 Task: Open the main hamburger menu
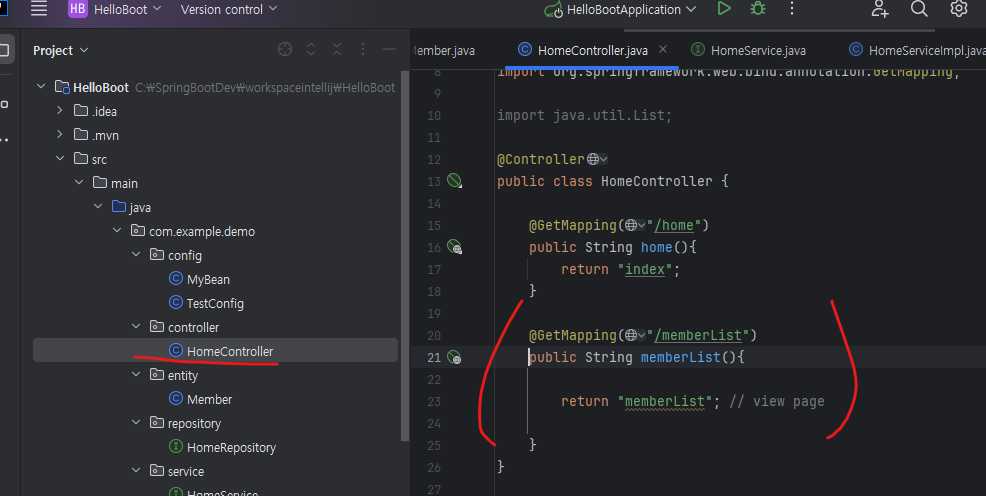pos(39,9)
